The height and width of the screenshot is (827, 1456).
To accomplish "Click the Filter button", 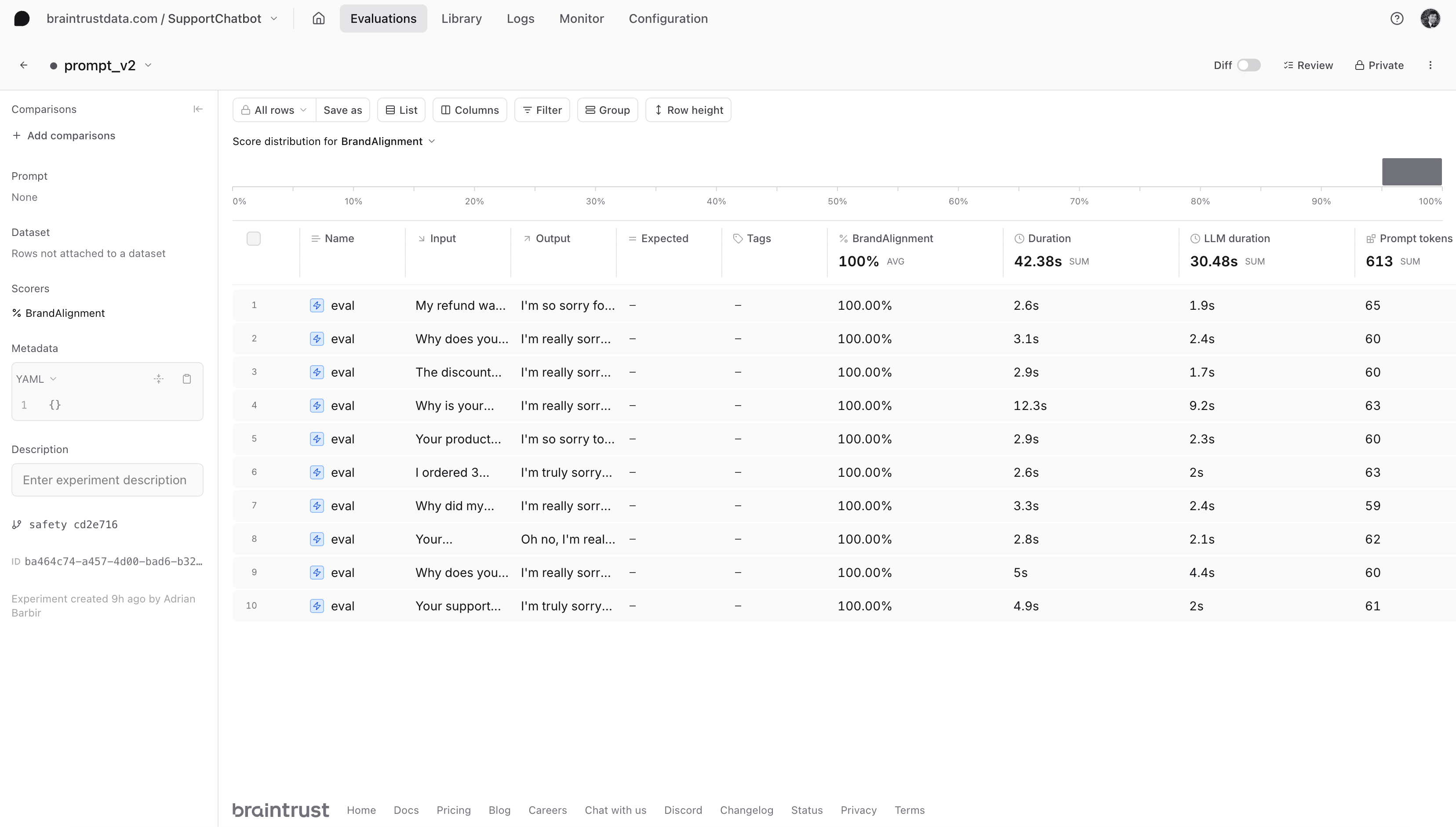I will coord(542,110).
